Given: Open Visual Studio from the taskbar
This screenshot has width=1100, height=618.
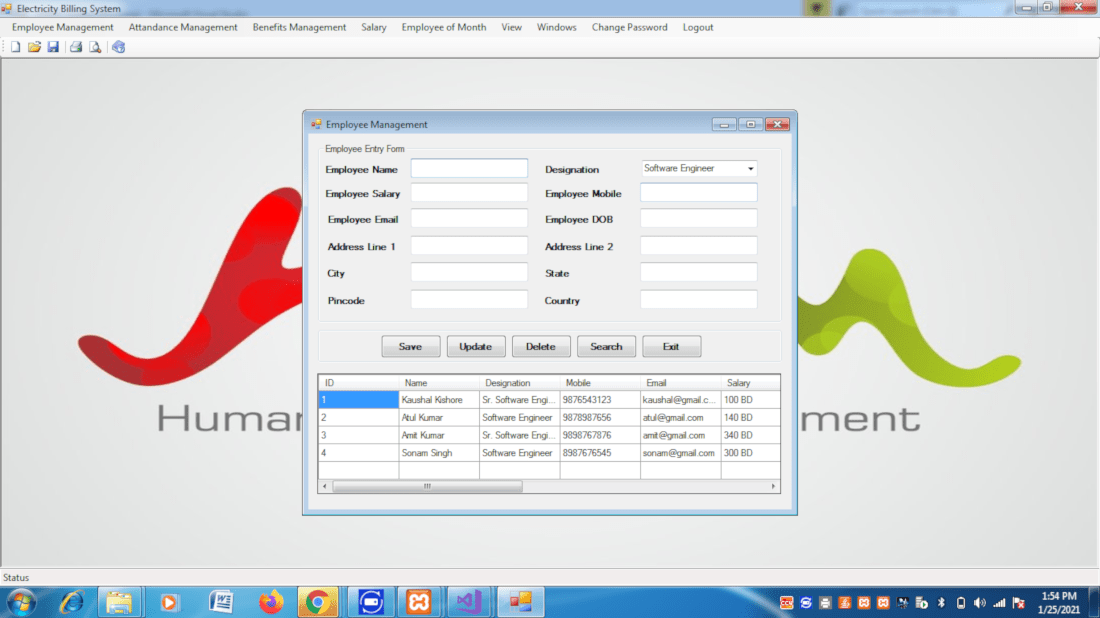Looking at the screenshot, I should pyautogui.click(x=470, y=602).
